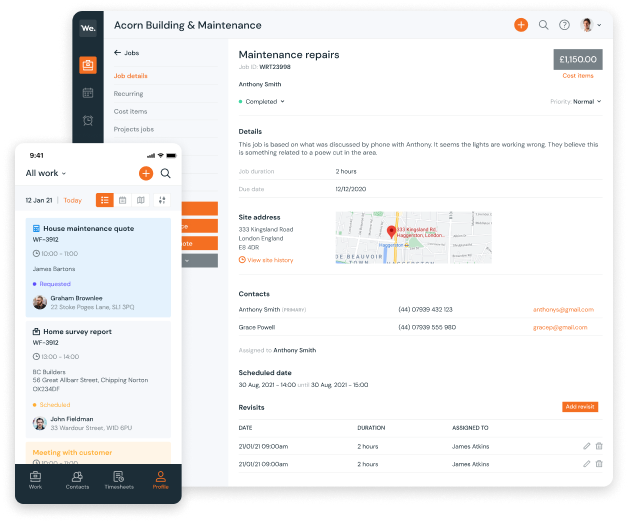
Task: Click the We. logo in sidebar
Action: coord(88,28)
